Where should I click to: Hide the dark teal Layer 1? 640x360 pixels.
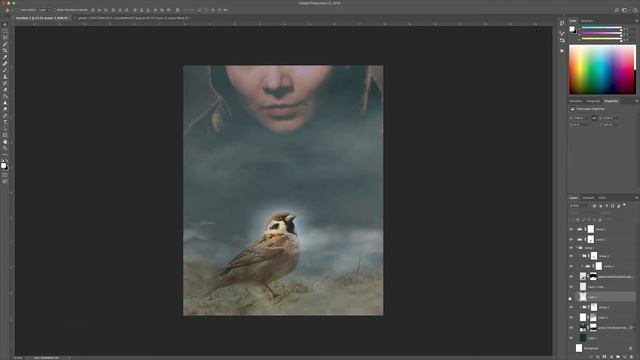pyautogui.click(x=571, y=338)
